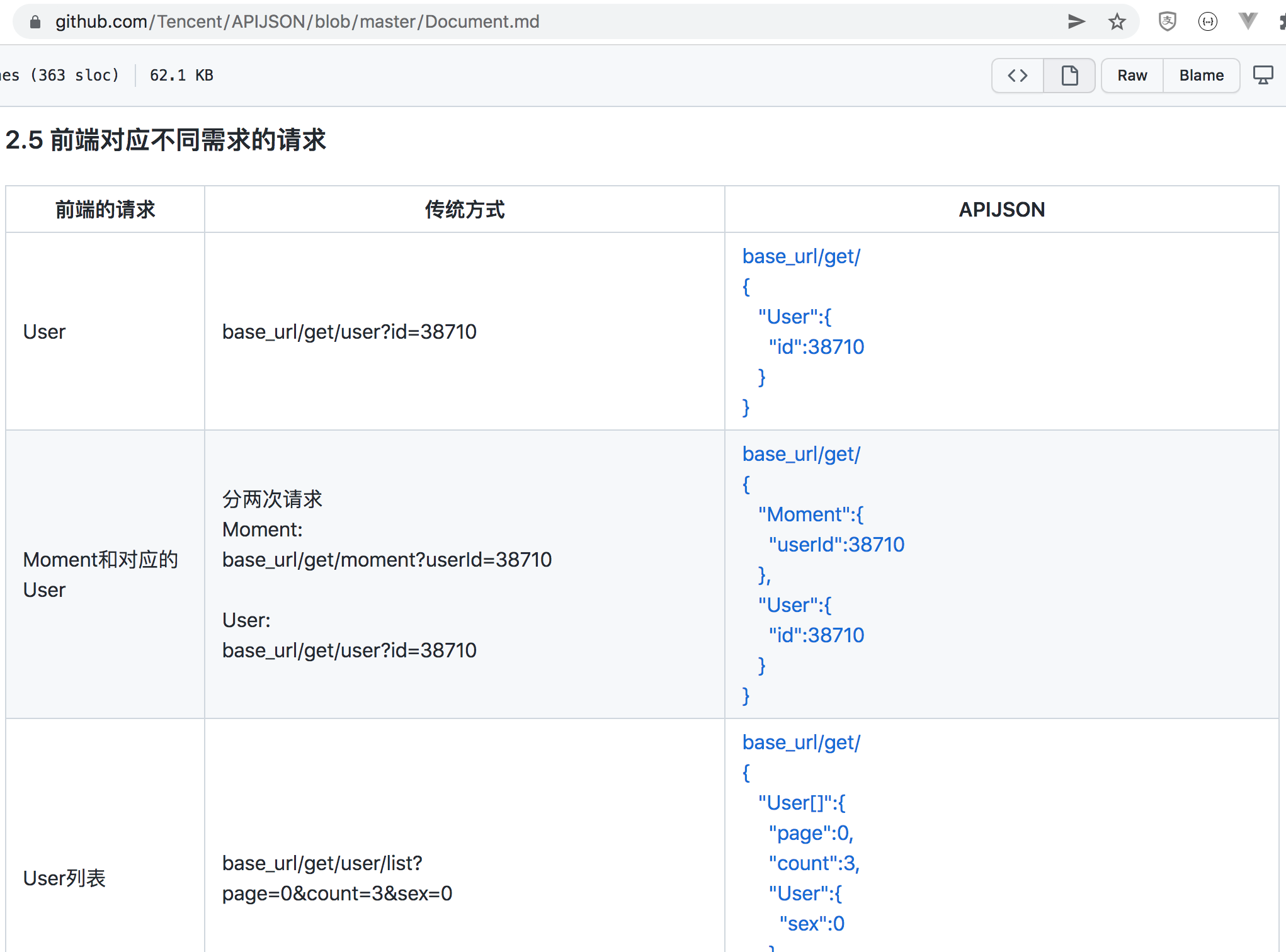
Task: Click the 2.5 前端对应不同需求的请求 heading
Action: [x=166, y=140]
